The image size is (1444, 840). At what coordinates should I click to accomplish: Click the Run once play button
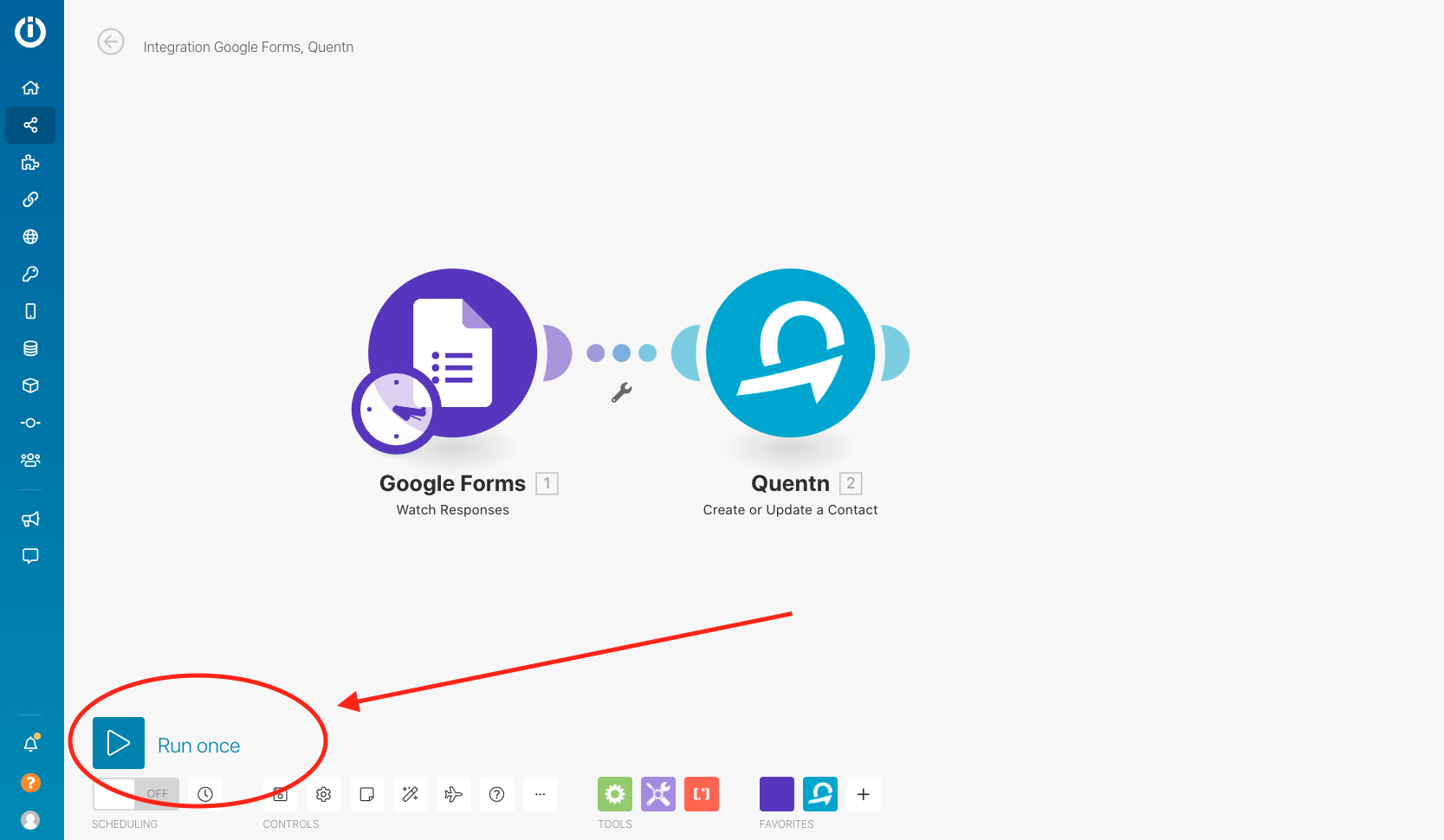click(x=119, y=743)
